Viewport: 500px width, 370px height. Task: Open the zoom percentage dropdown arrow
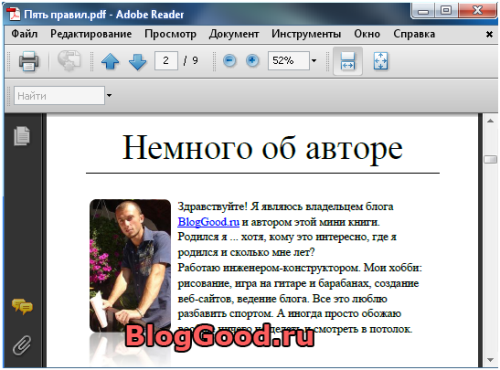(314, 61)
